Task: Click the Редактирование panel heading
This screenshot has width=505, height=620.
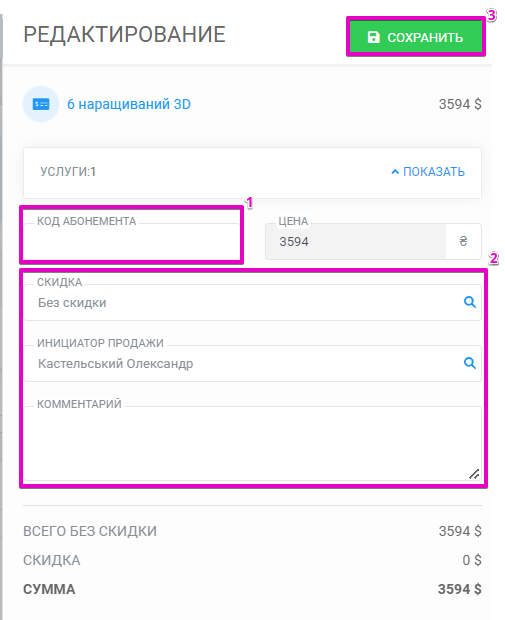Action: (x=125, y=34)
